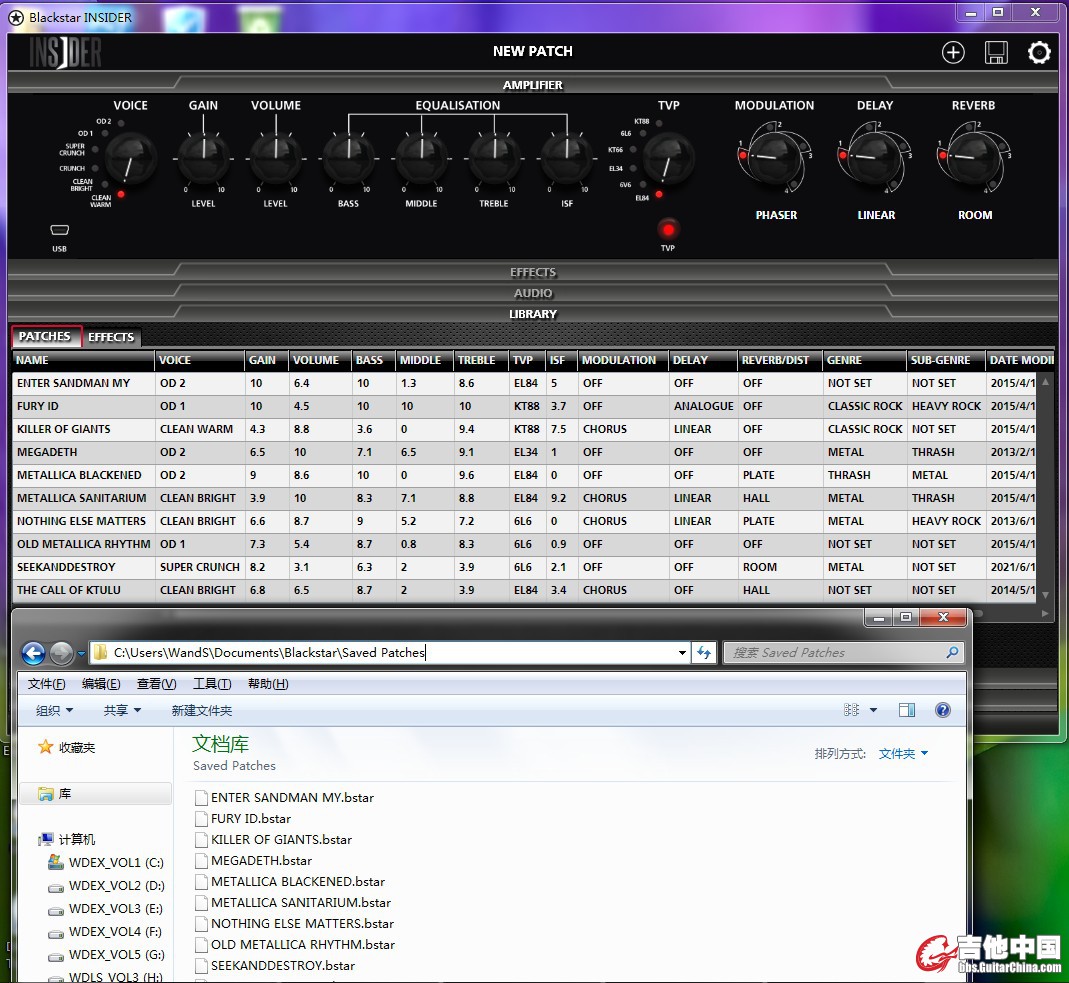Click the TVP valve selector knob
This screenshot has height=983, width=1069.
(x=669, y=159)
